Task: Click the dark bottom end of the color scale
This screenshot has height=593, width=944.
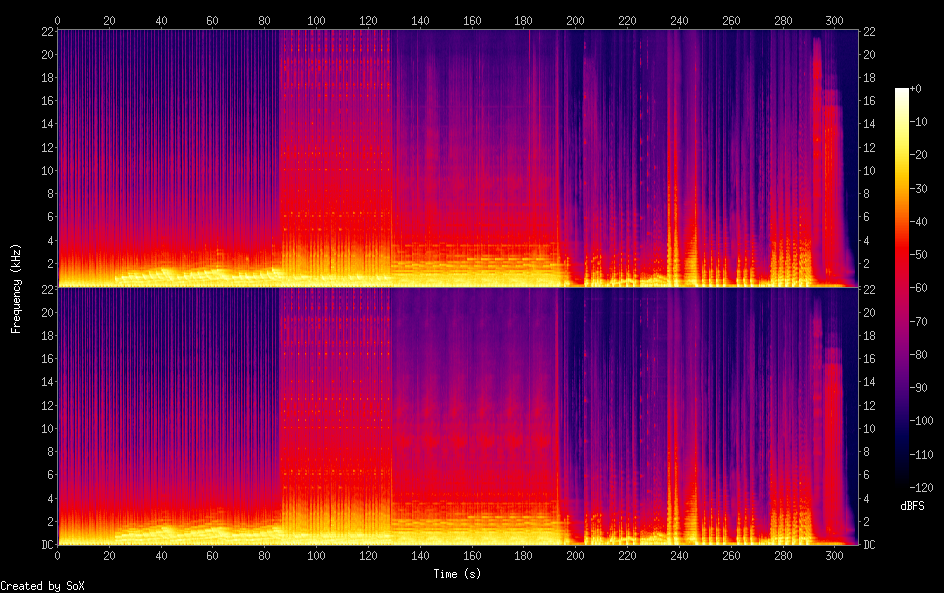Action: click(902, 482)
